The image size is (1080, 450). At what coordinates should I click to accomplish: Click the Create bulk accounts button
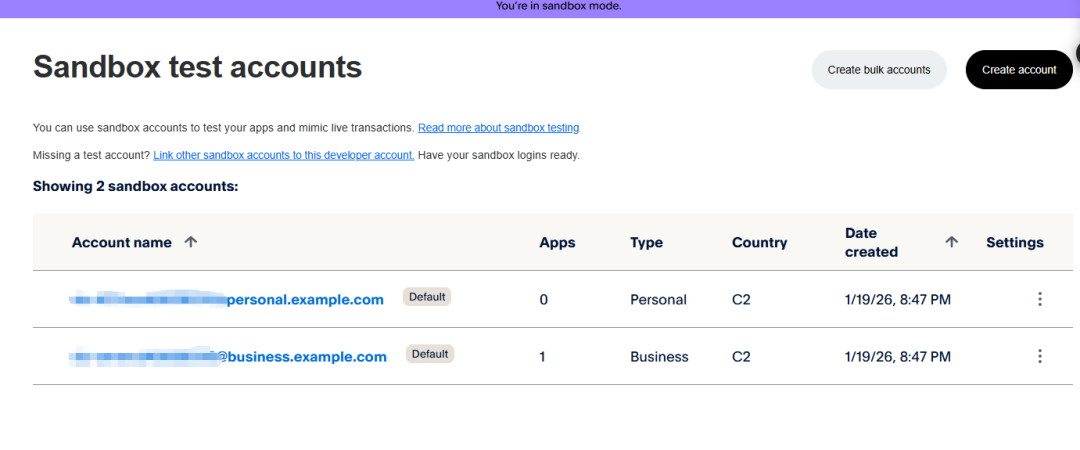coord(879,70)
